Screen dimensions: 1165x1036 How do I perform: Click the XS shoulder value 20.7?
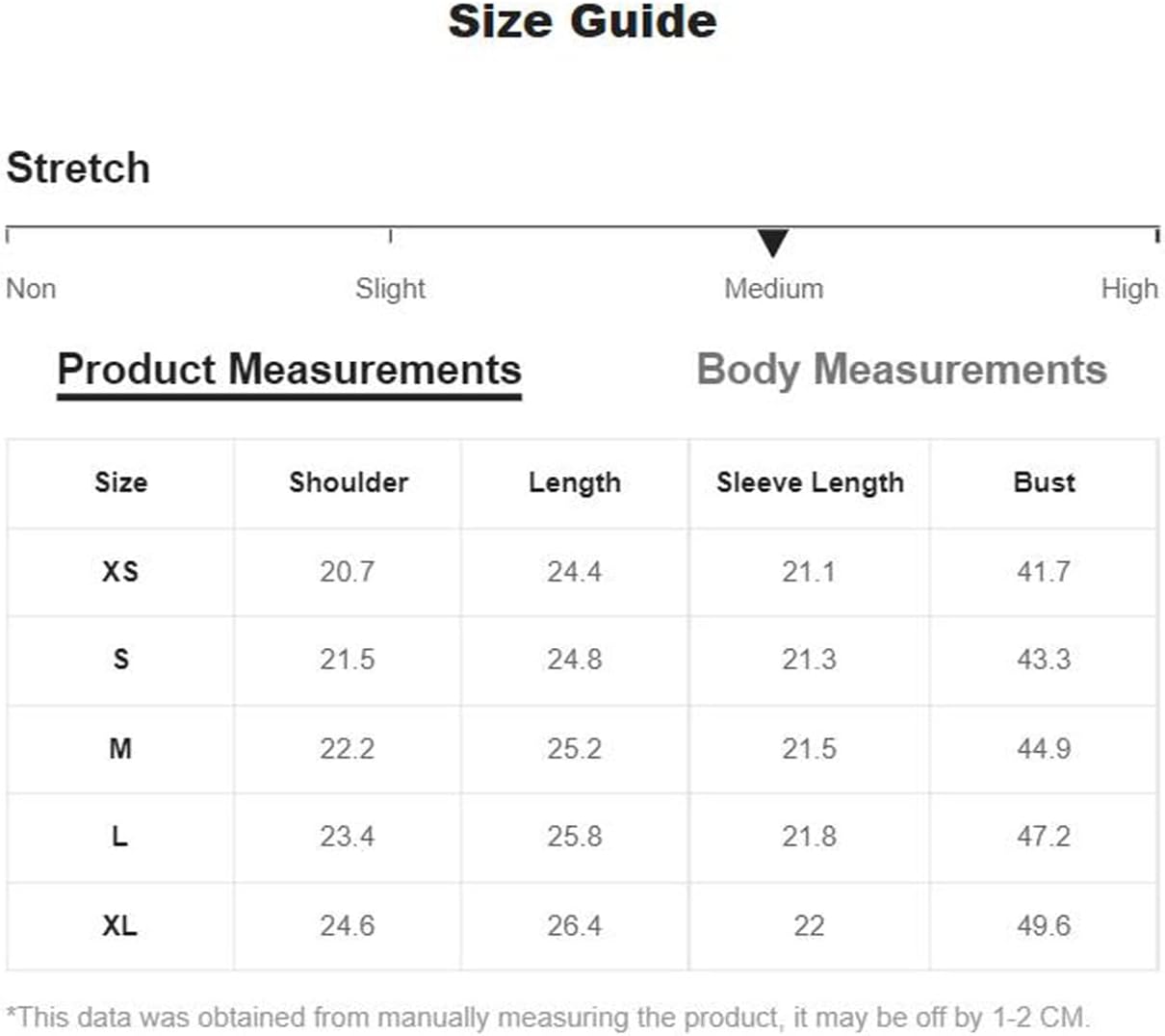(347, 572)
